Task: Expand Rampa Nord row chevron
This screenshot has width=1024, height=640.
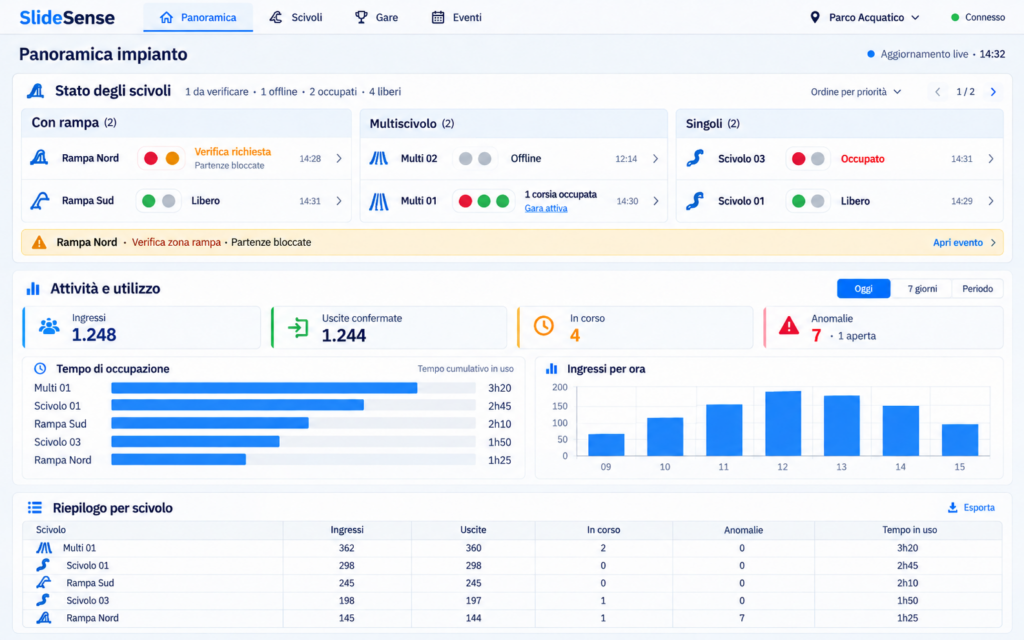Action: click(x=339, y=158)
